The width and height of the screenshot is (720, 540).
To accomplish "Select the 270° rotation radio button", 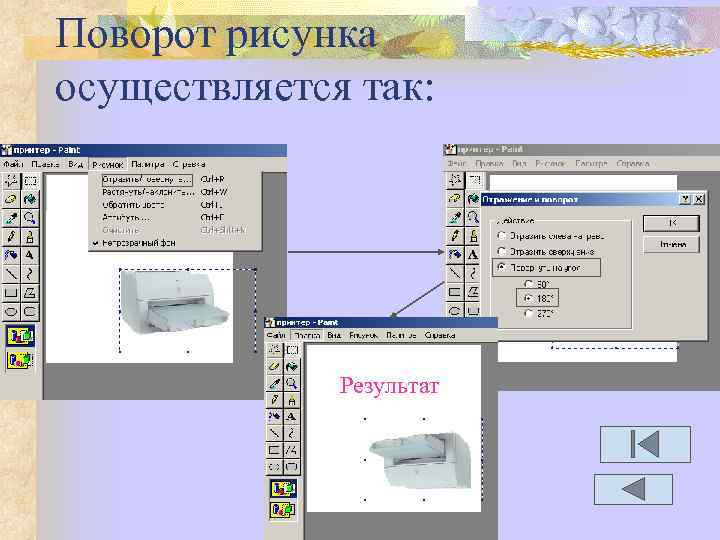I will tap(529, 314).
